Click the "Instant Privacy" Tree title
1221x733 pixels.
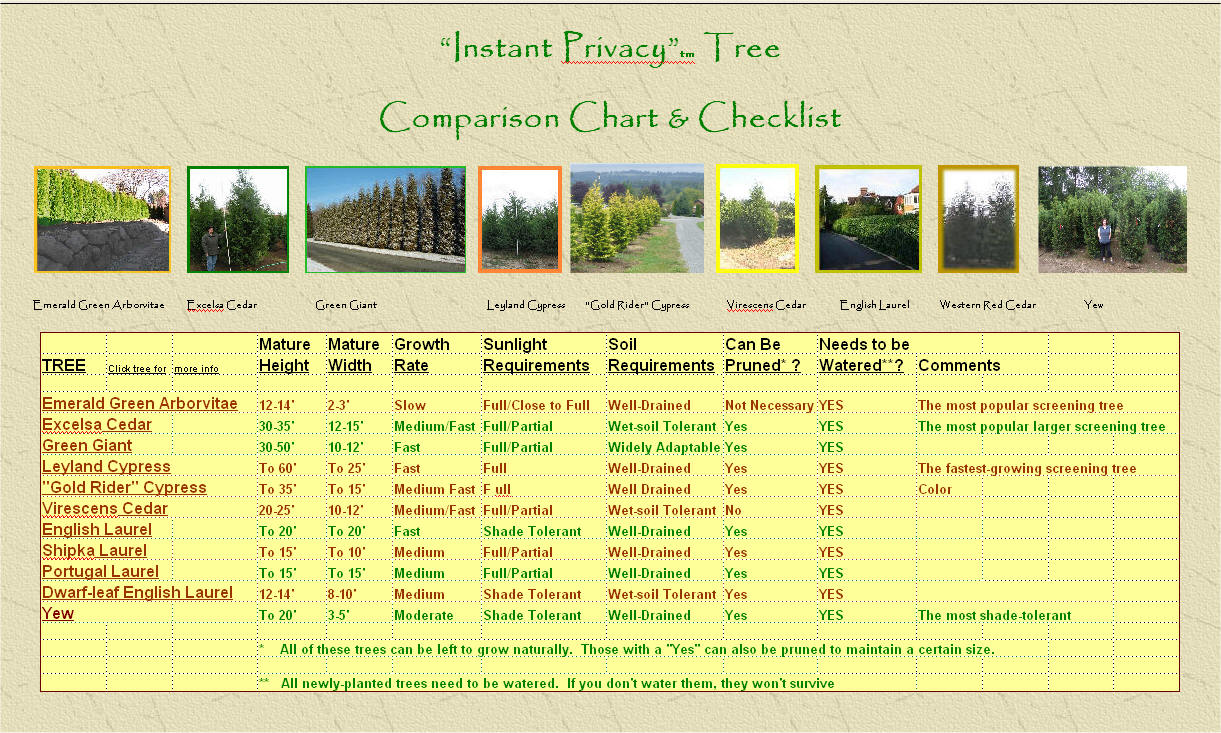pos(610,48)
